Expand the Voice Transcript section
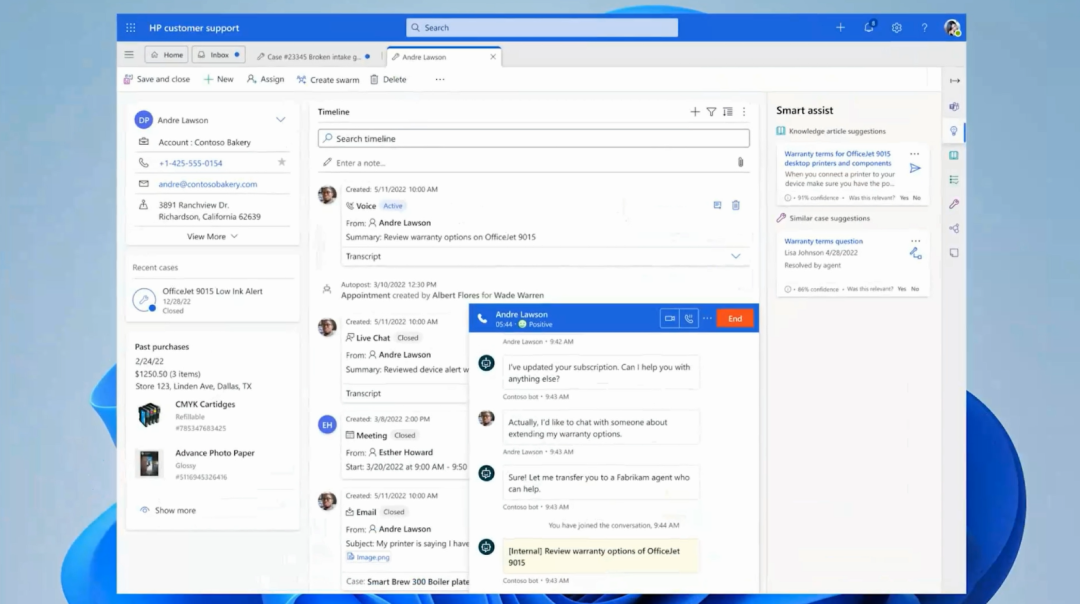 point(736,256)
